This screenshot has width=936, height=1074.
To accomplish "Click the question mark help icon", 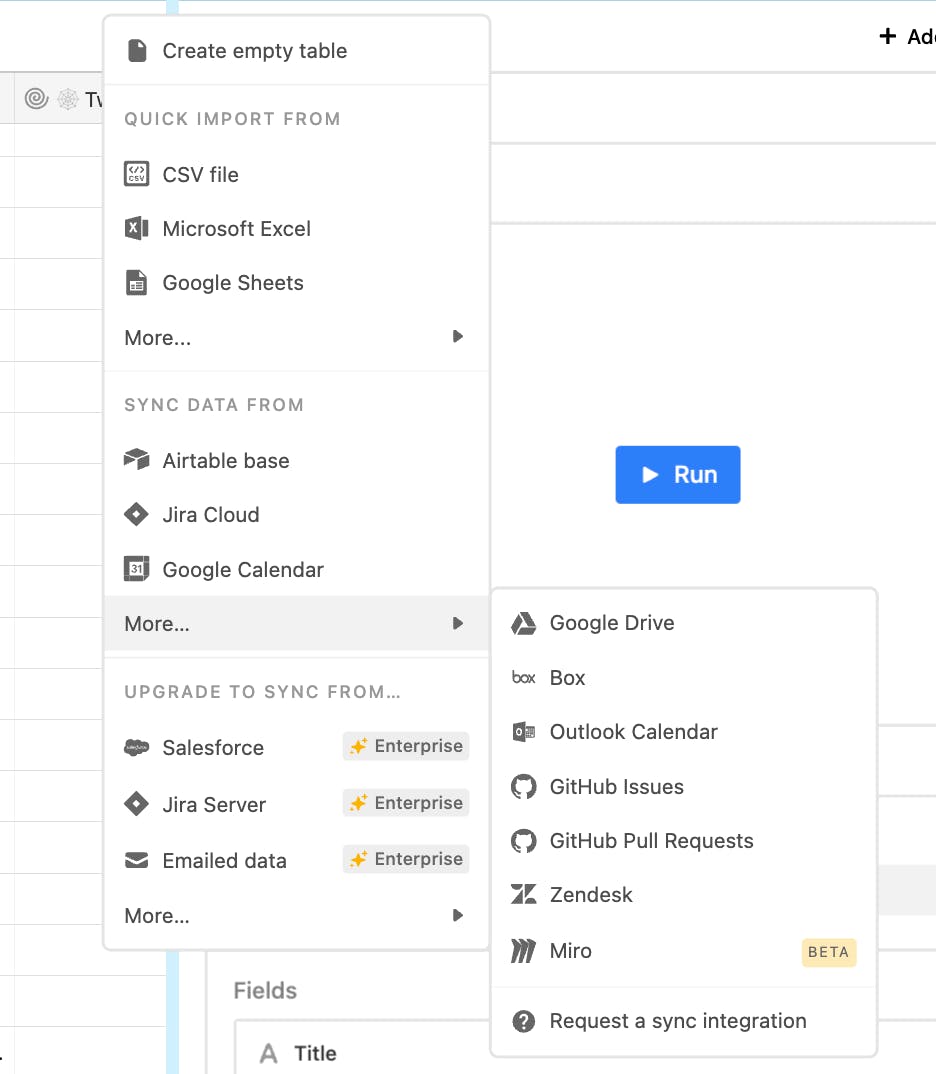I will coord(524,1021).
